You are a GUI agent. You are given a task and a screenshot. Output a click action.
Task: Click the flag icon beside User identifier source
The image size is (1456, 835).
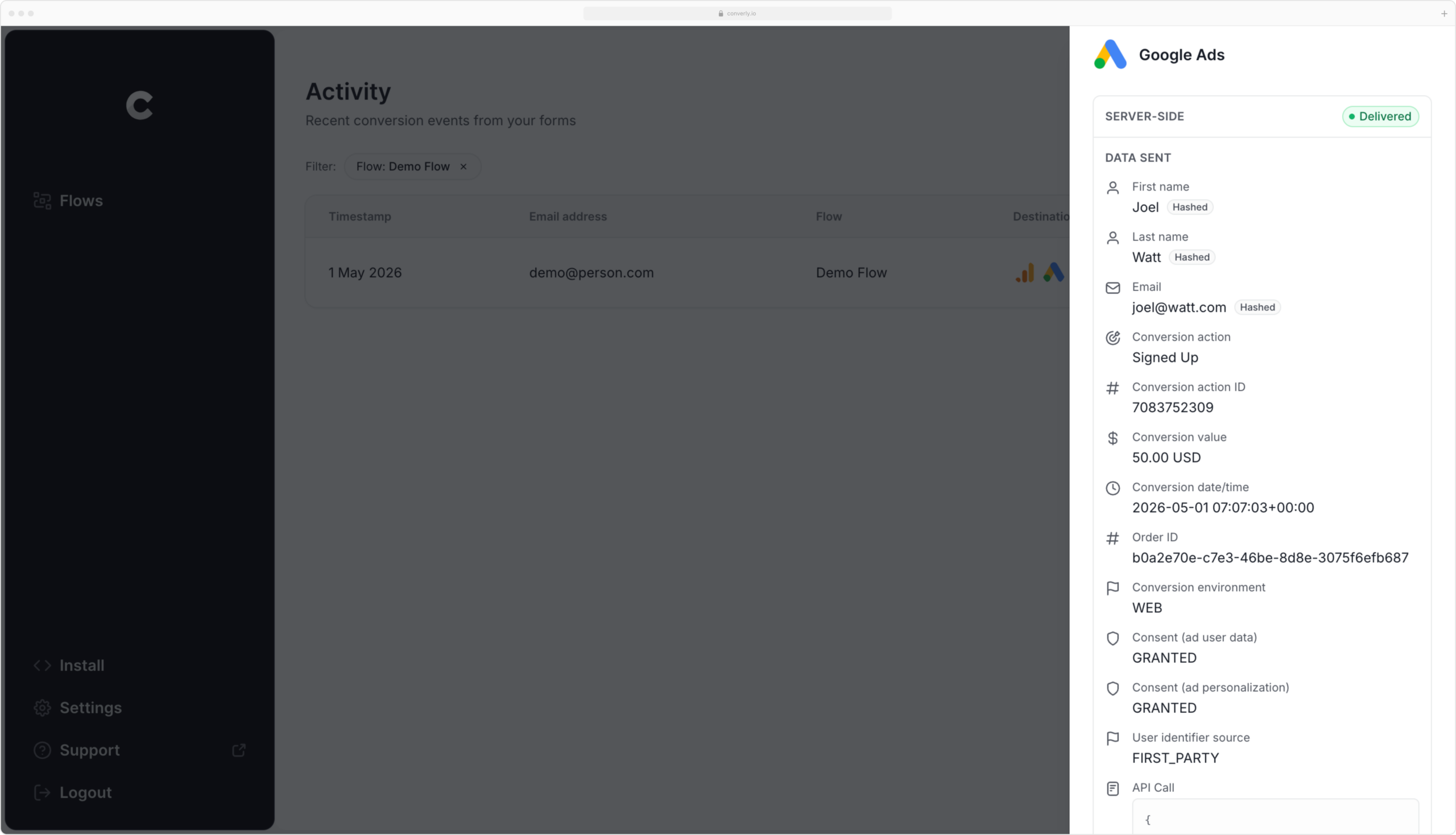click(1113, 739)
